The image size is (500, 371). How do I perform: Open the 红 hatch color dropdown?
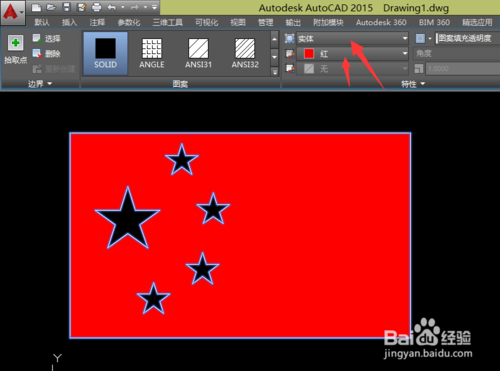(x=352, y=53)
